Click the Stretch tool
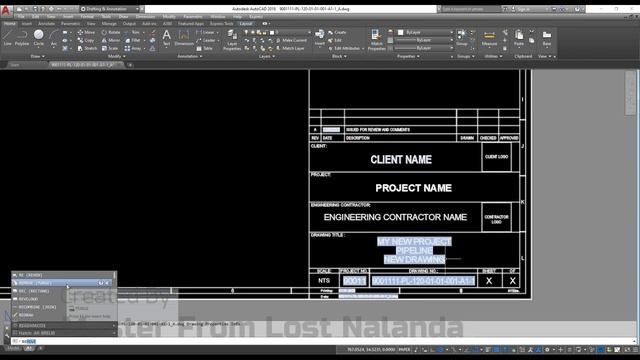This screenshot has width=640, height=360. click(87, 48)
